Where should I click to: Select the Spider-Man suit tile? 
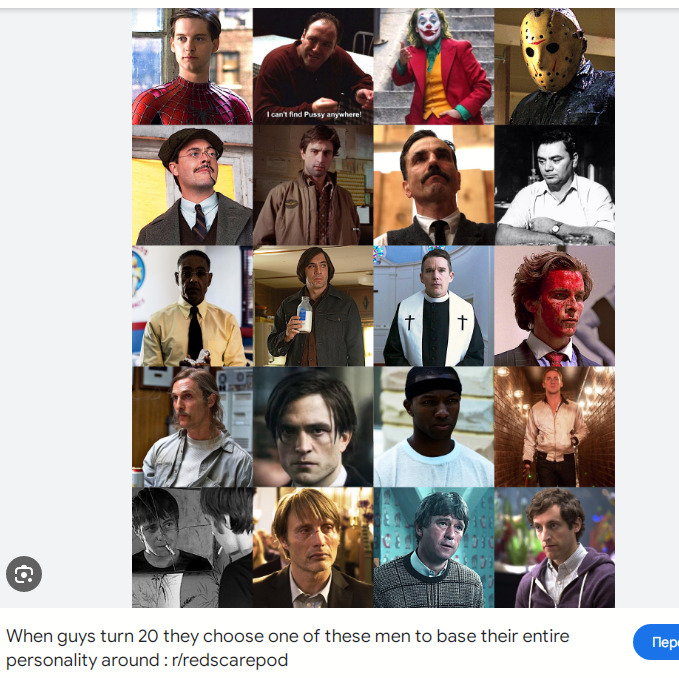192,66
